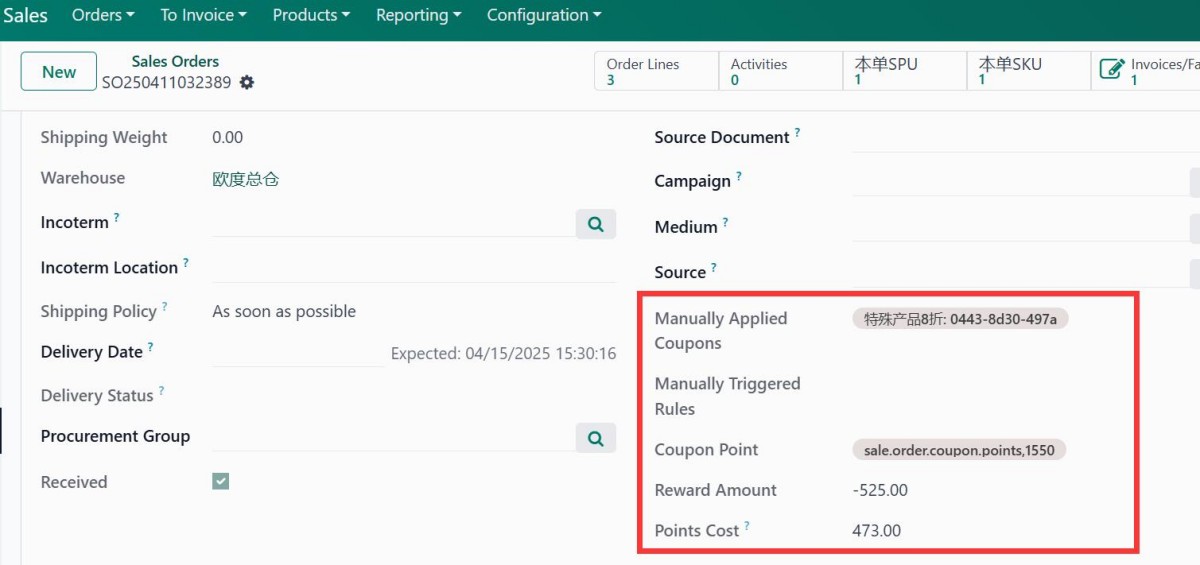This screenshot has height=565, width=1200.
Task: Toggle the Received checkbox
Action: point(221,482)
